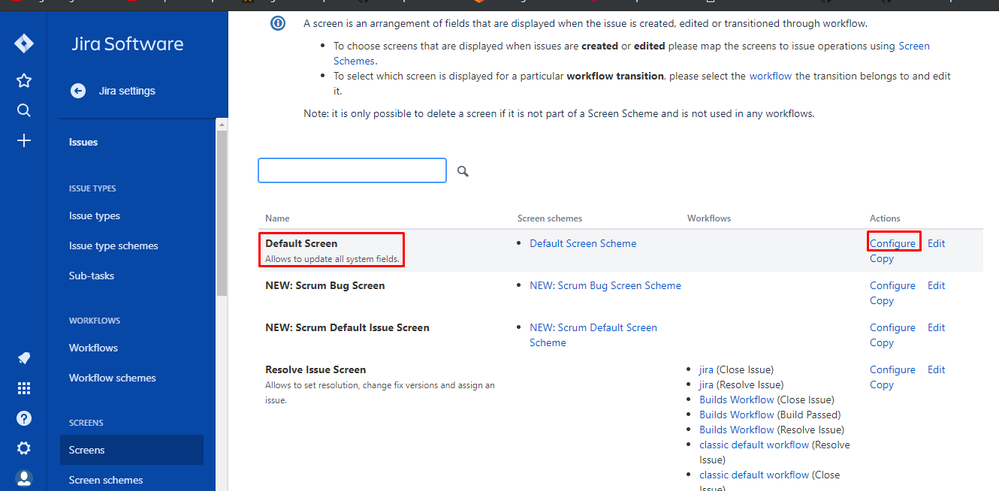Click the Jira diamond logo icon
999x491 pixels.
tap(24, 44)
